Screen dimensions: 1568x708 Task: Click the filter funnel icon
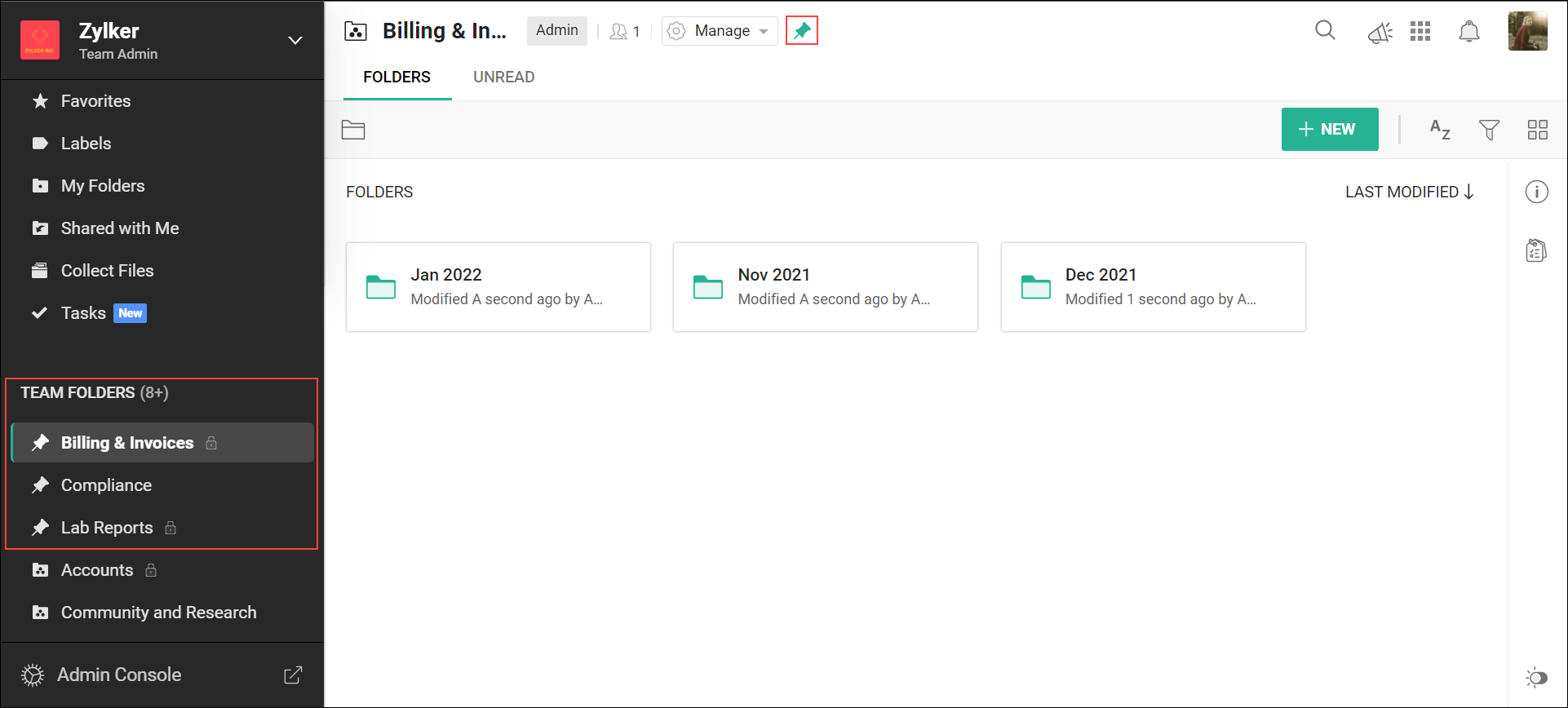tap(1489, 130)
